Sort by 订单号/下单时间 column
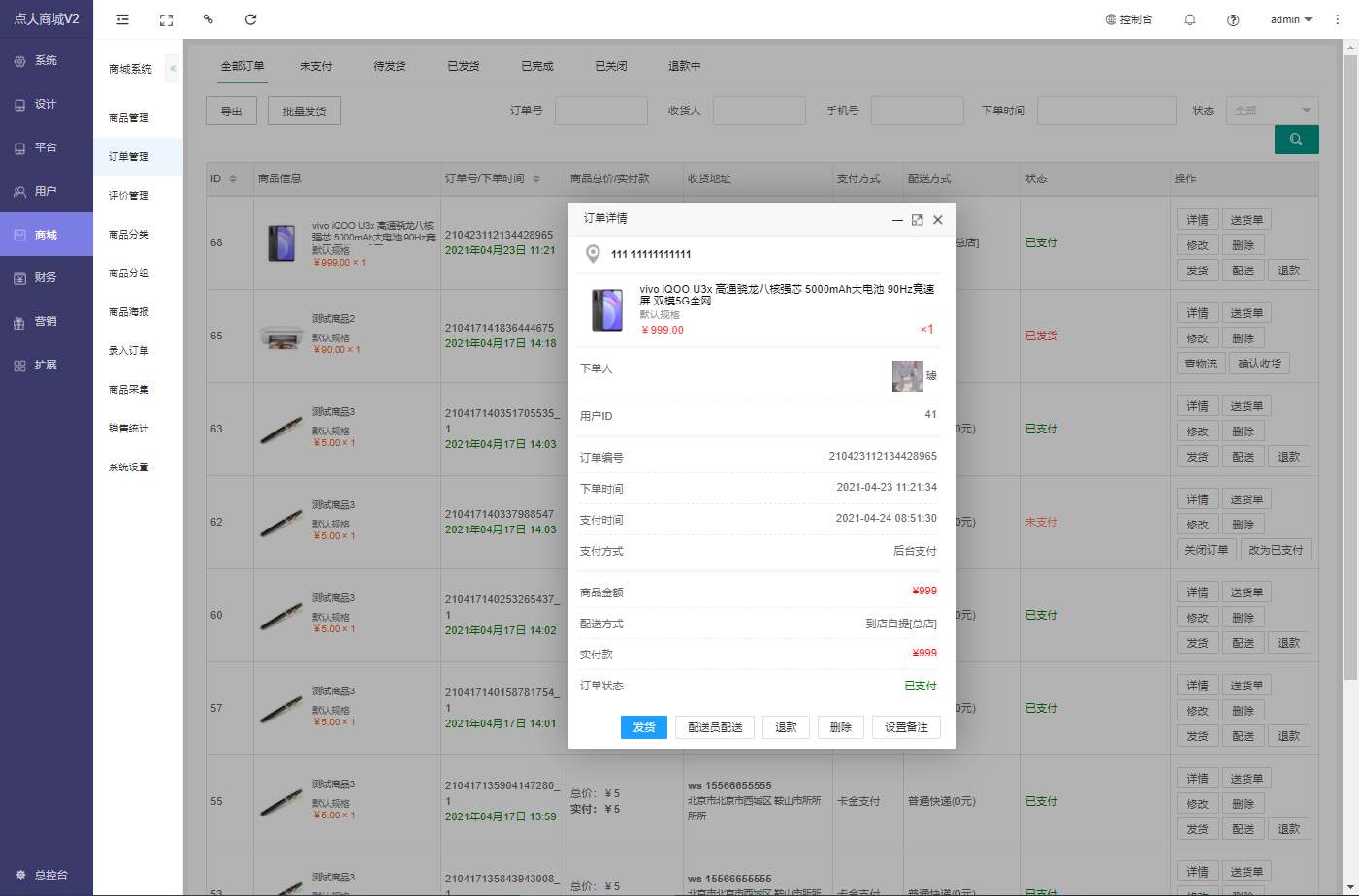The width and height of the screenshot is (1359, 896). coord(536,179)
